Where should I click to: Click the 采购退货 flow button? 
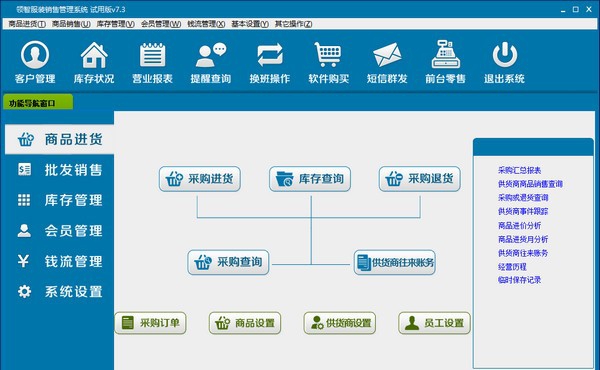420,179
